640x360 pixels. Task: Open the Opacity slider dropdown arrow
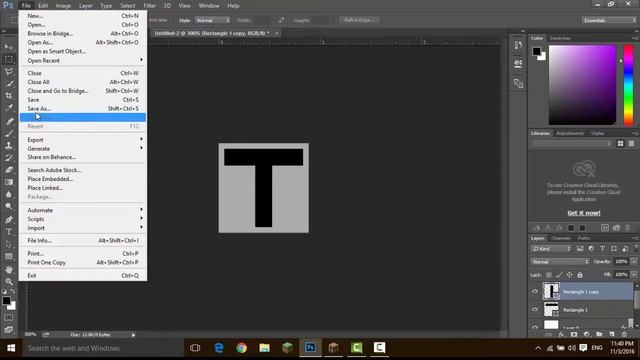point(634,262)
